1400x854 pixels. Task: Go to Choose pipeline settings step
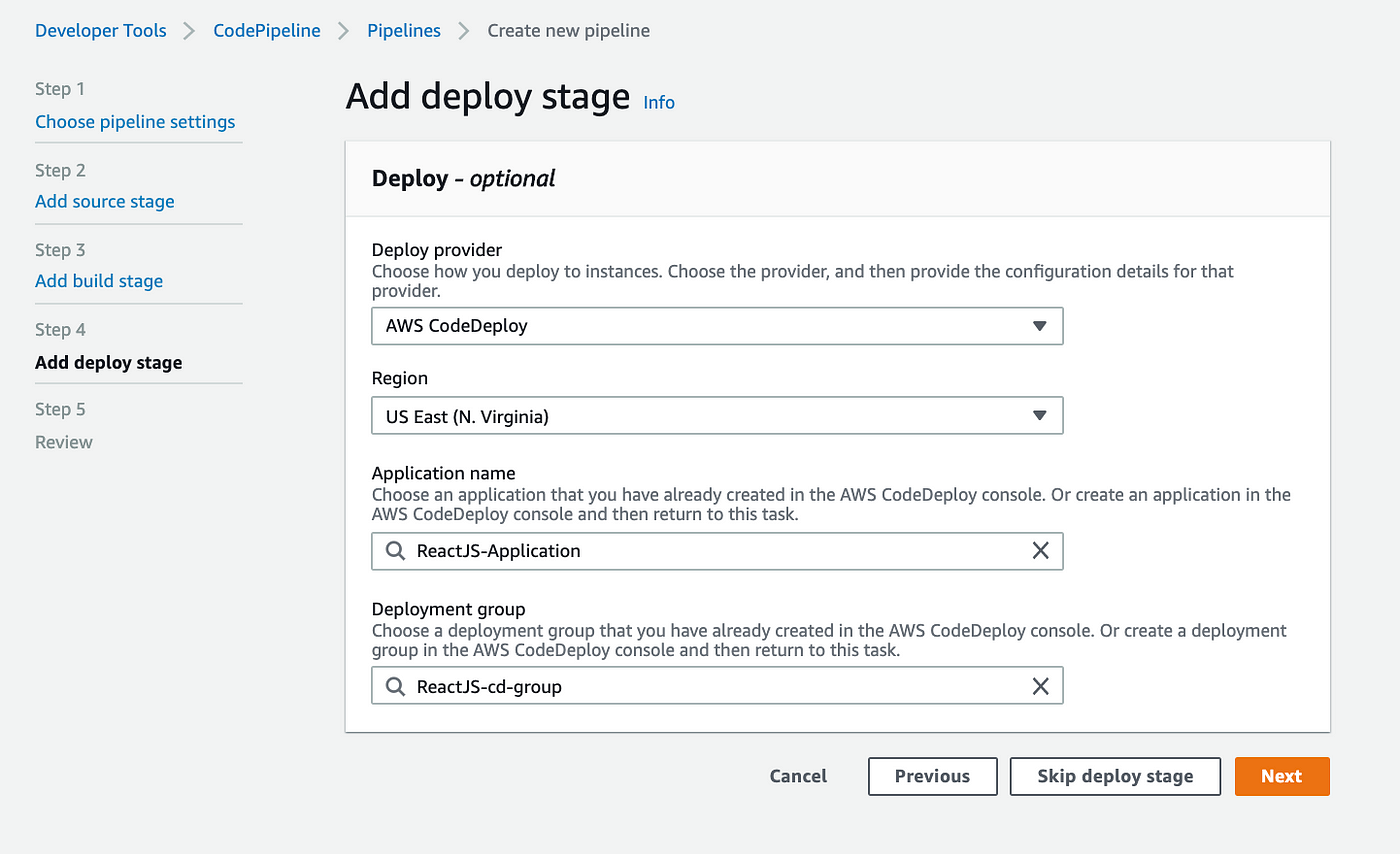click(135, 122)
